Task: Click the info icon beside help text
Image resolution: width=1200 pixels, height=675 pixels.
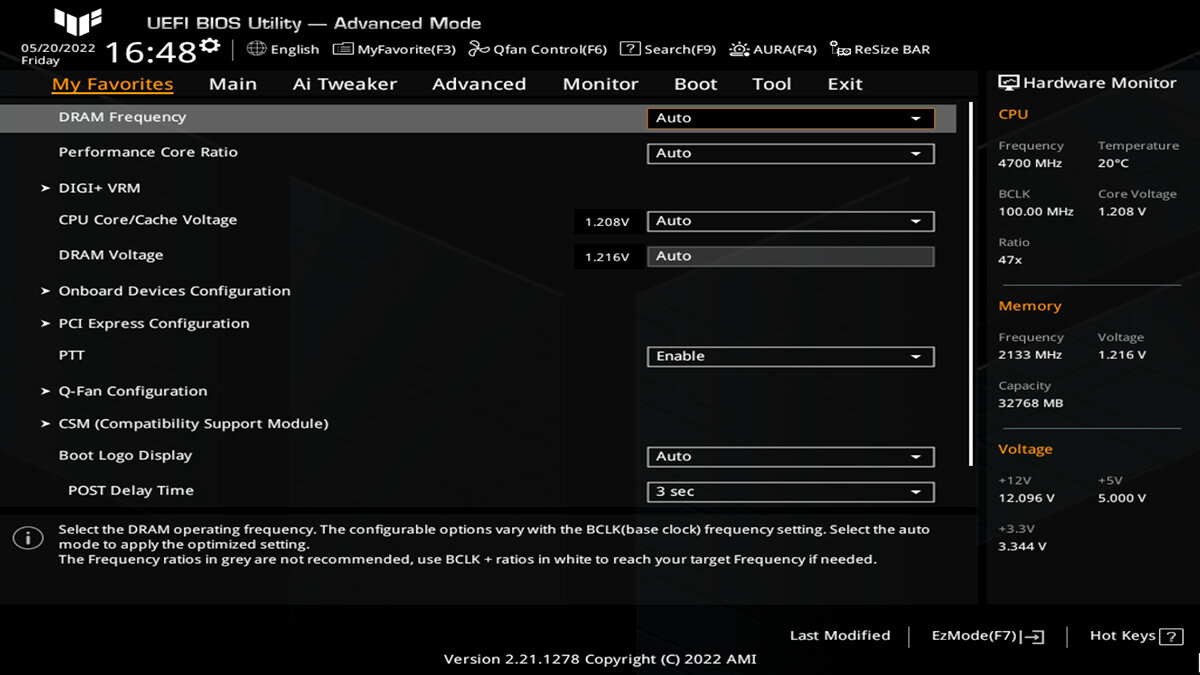Action: click(27, 538)
